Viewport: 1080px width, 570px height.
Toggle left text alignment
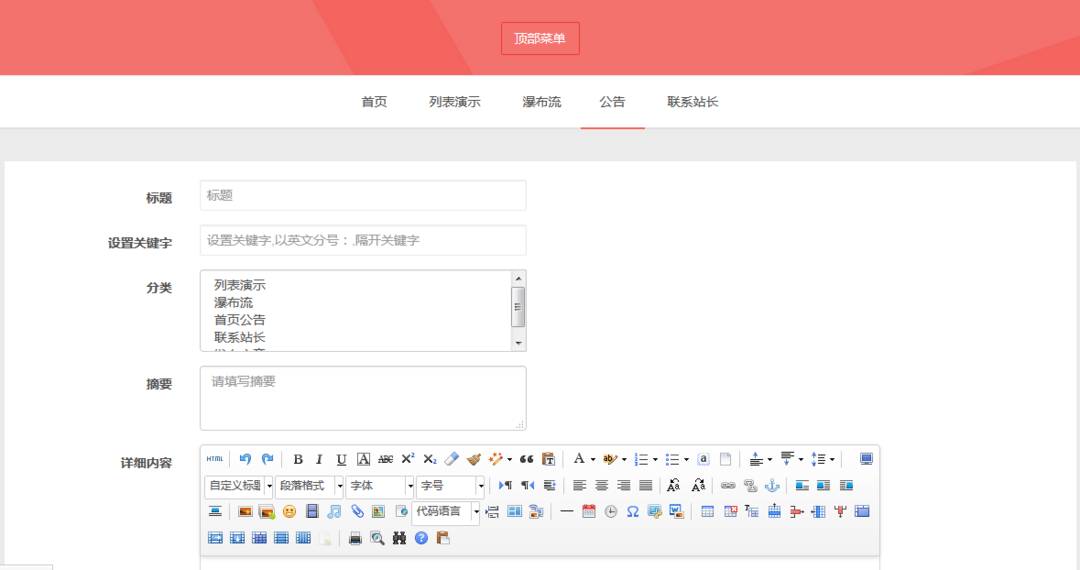pos(580,486)
